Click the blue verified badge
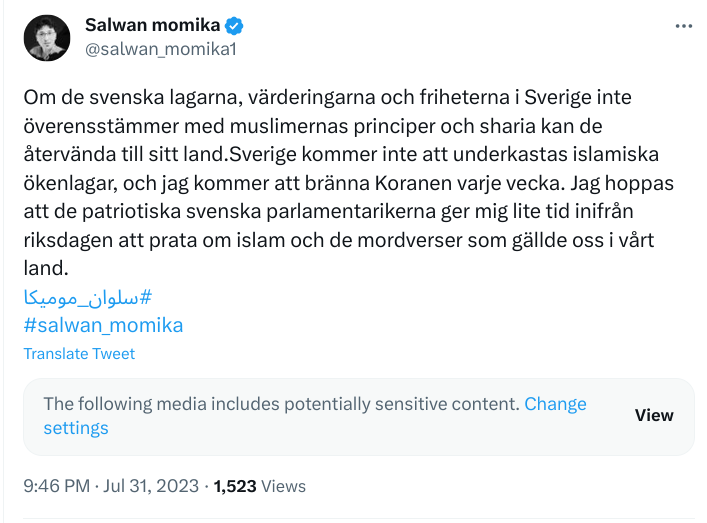 [234, 26]
